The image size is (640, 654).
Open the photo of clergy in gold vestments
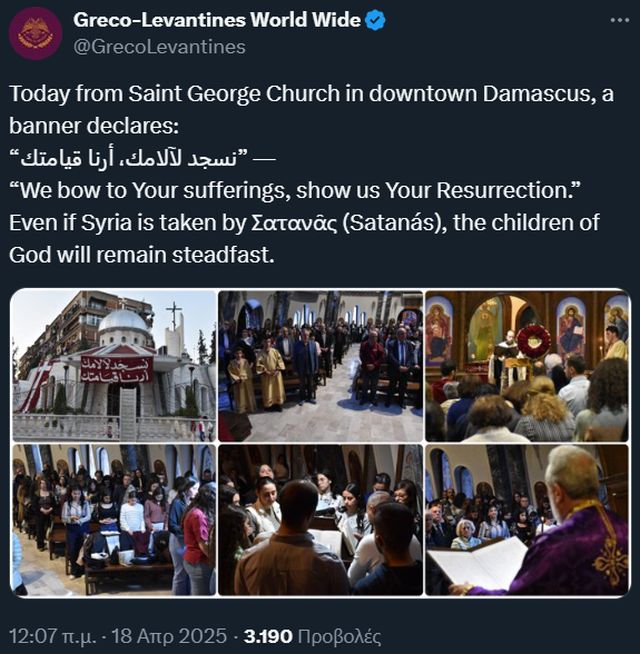(320, 365)
